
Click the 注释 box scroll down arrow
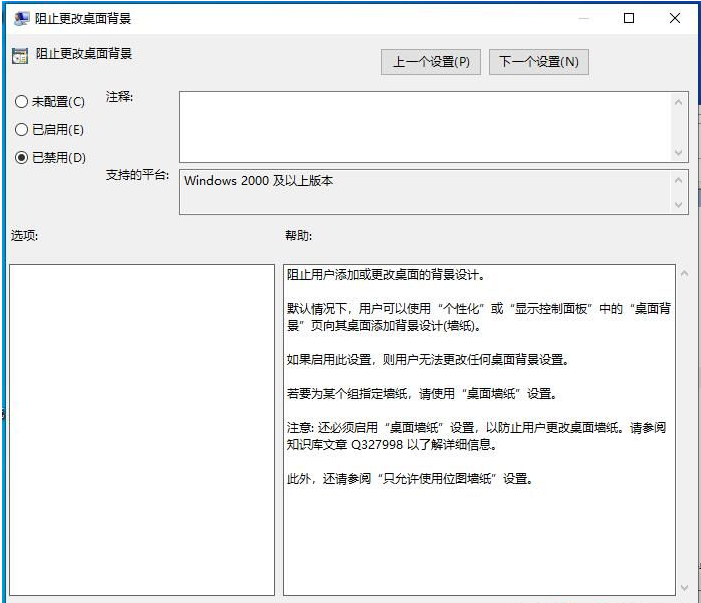(x=680, y=153)
